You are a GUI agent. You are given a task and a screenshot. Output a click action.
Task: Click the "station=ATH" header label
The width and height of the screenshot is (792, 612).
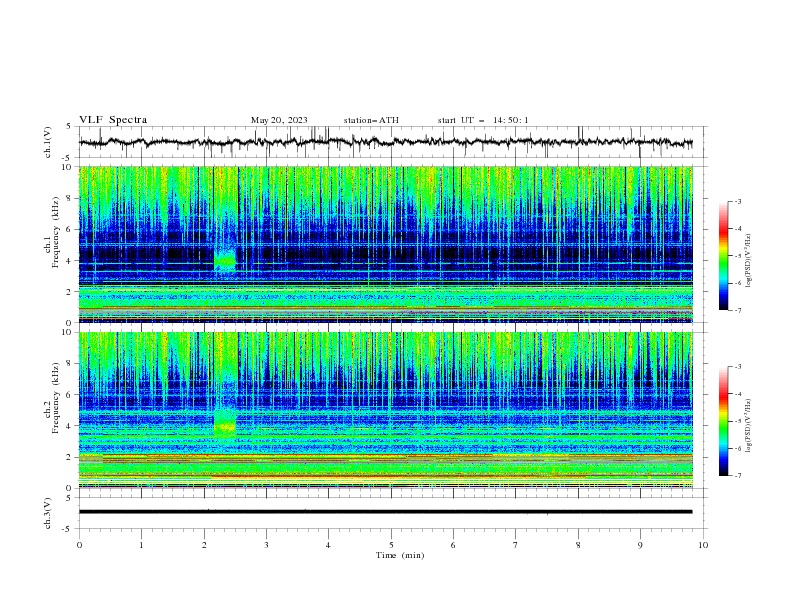371,120
